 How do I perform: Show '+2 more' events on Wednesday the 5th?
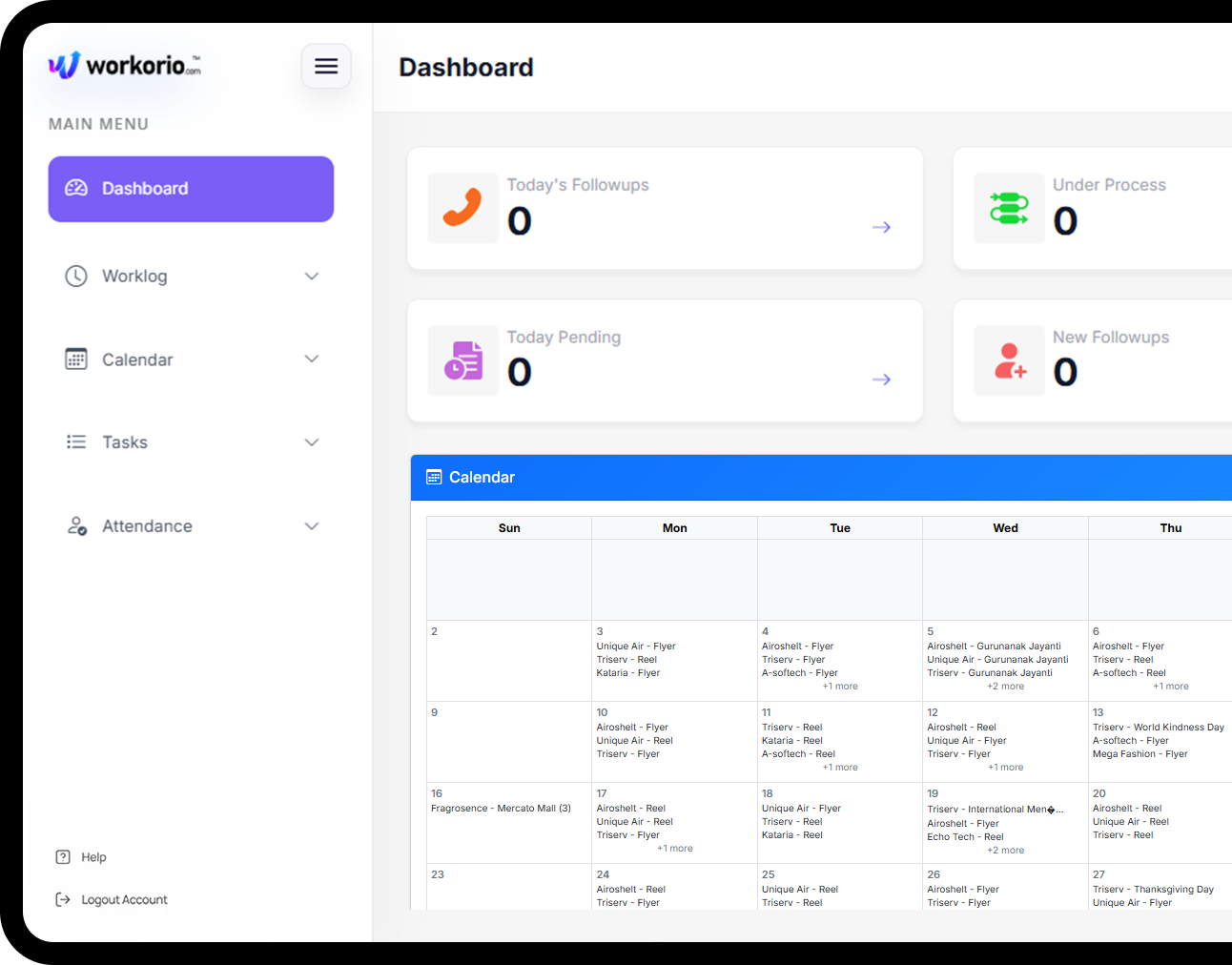(x=1005, y=687)
